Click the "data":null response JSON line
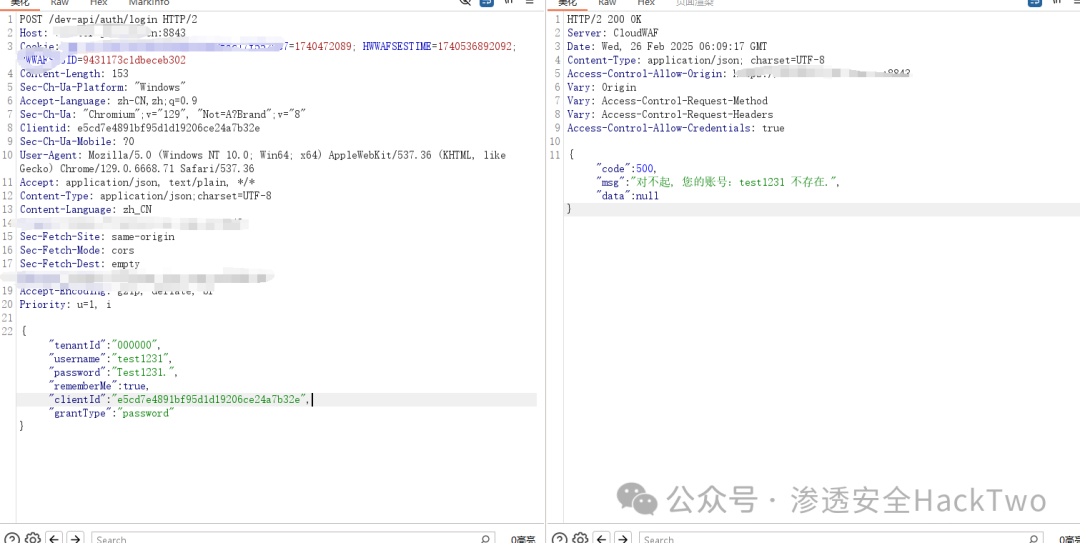The height and width of the screenshot is (543, 1080). [627, 196]
